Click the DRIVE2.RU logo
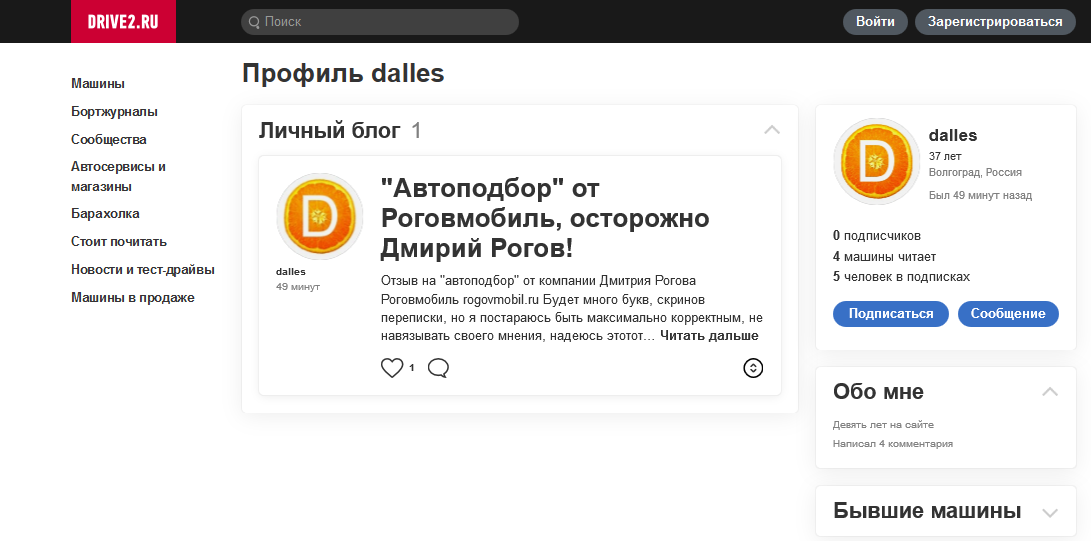The height and width of the screenshot is (548, 1092). pyautogui.click(x=123, y=22)
